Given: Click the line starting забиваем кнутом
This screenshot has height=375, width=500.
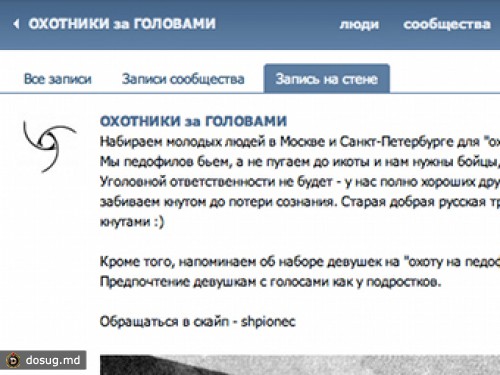Looking at the screenshot, I should pos(300,202).
